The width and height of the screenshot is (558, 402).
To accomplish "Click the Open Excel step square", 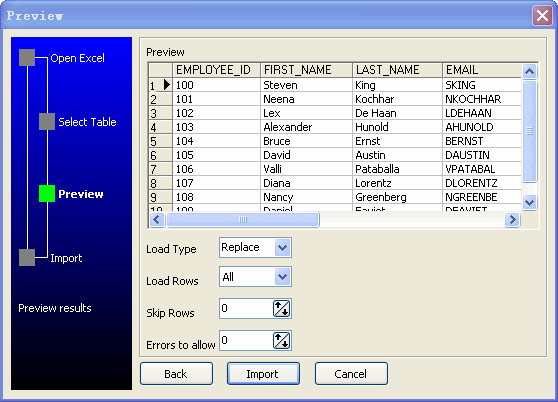I will tap(27, 58).
